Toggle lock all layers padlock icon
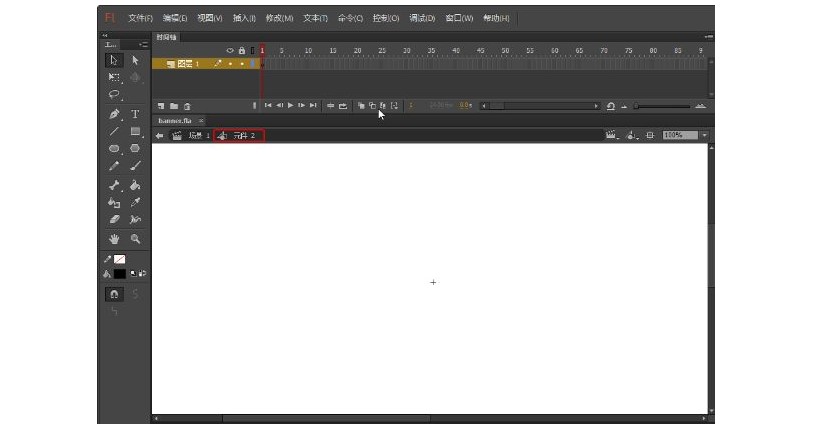The image size is (815, 427). click(240, 50)
